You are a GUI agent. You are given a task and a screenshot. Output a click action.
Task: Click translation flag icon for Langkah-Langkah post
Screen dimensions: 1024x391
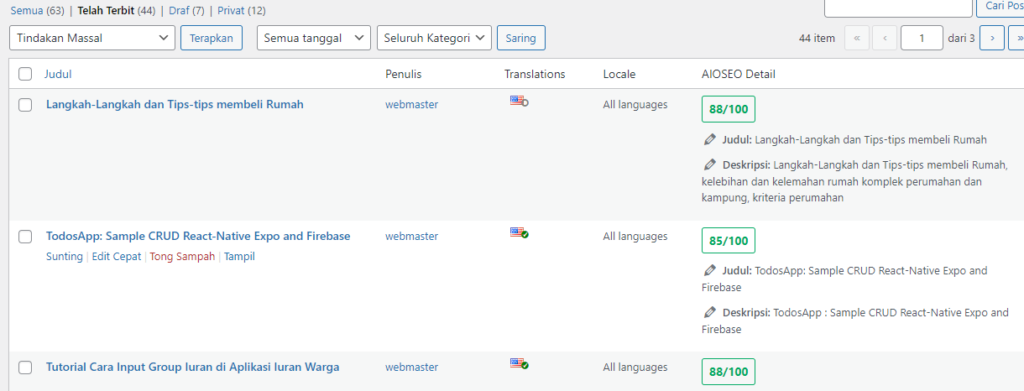pos(519,101)
